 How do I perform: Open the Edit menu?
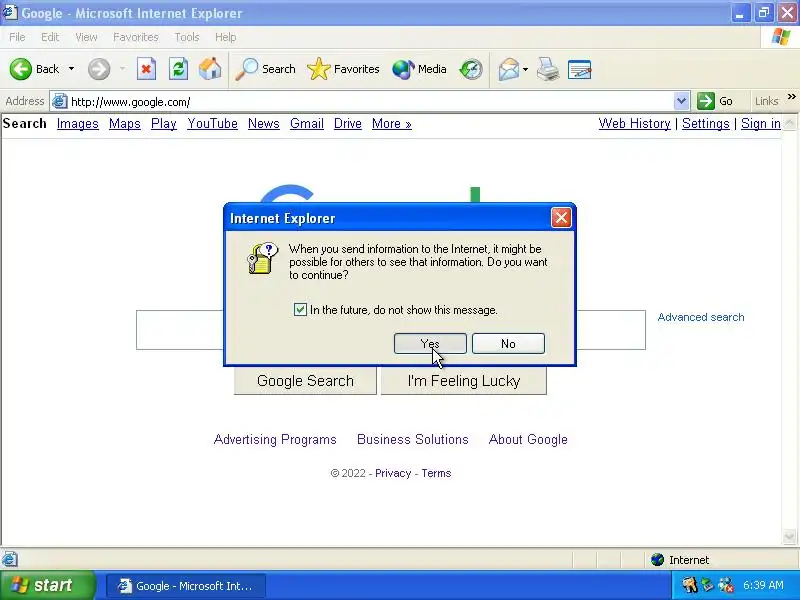coord(49,37)
